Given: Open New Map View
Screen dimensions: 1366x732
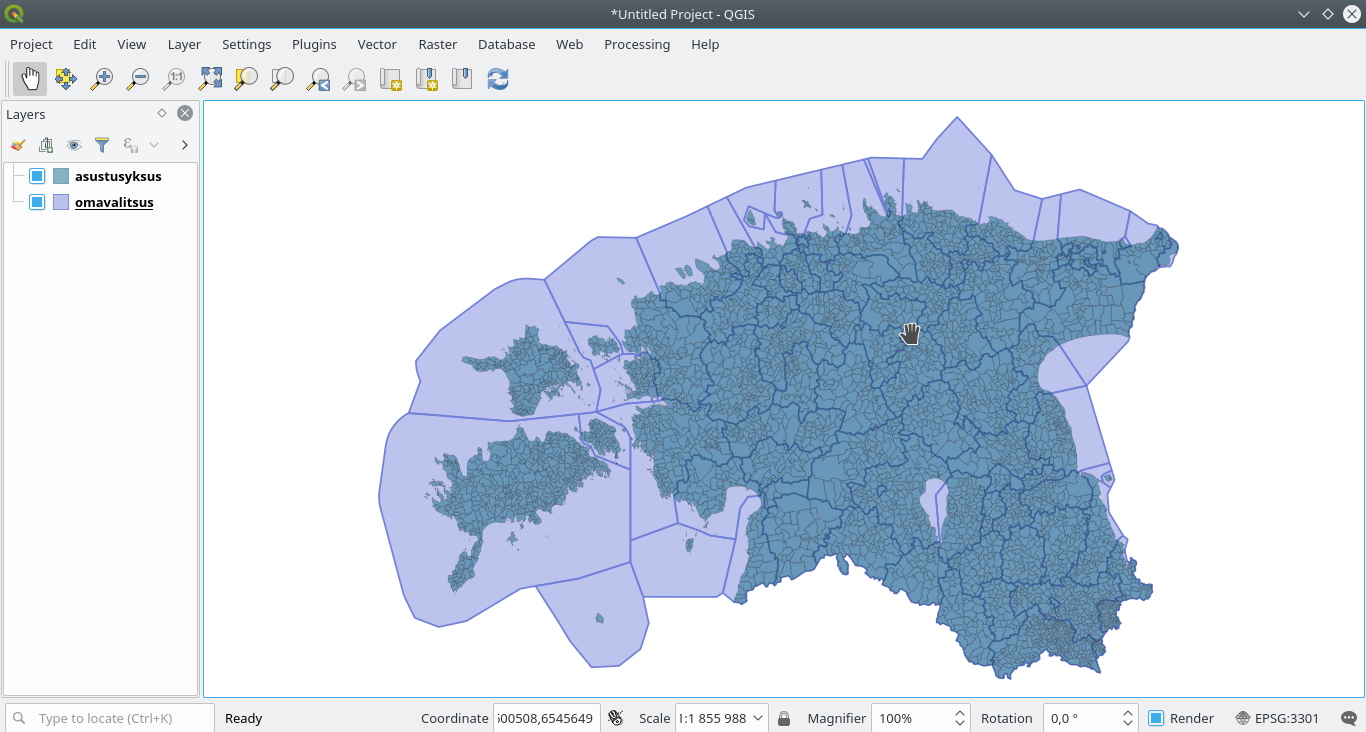Looking at the screenshot, I should pyautogui.click(x=390, y=78).
